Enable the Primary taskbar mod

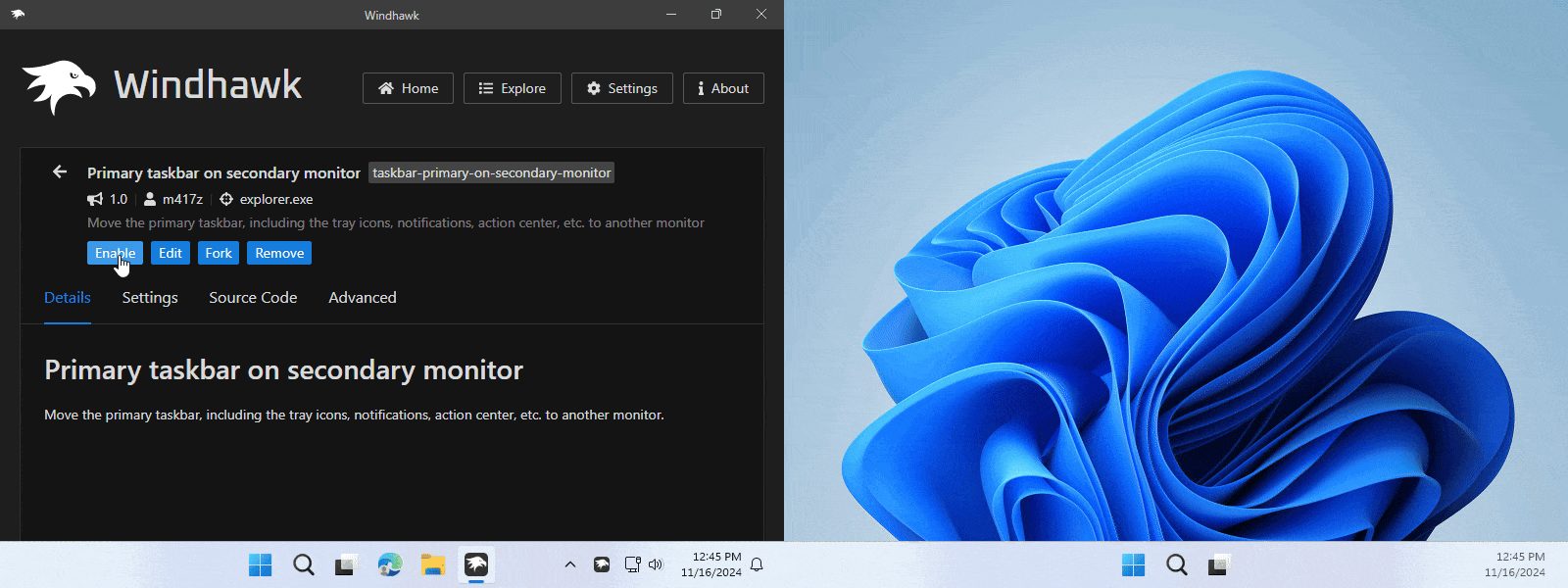click(115, 253)
